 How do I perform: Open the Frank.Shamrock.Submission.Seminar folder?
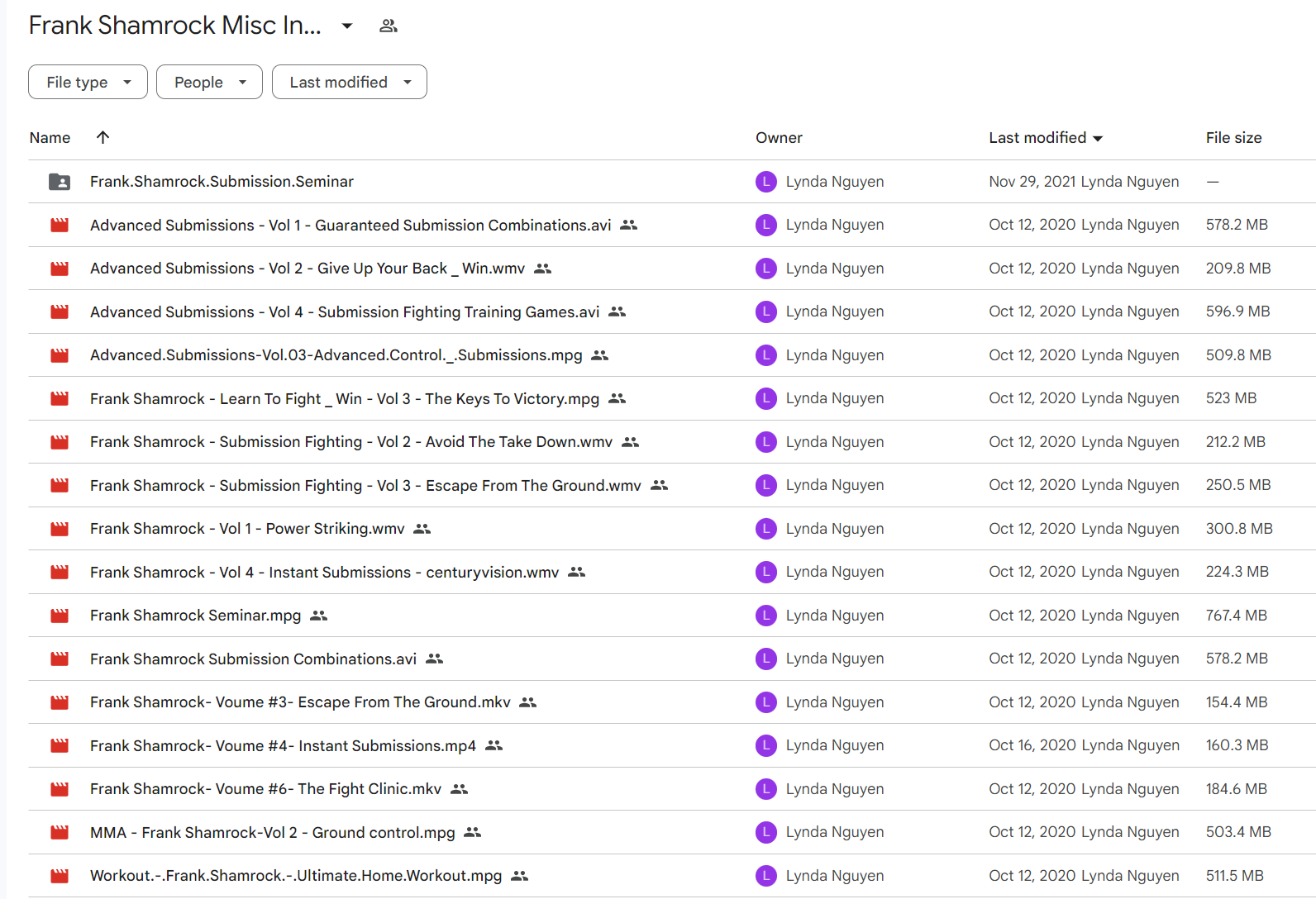pyautogui.click(x=222, y=182)
